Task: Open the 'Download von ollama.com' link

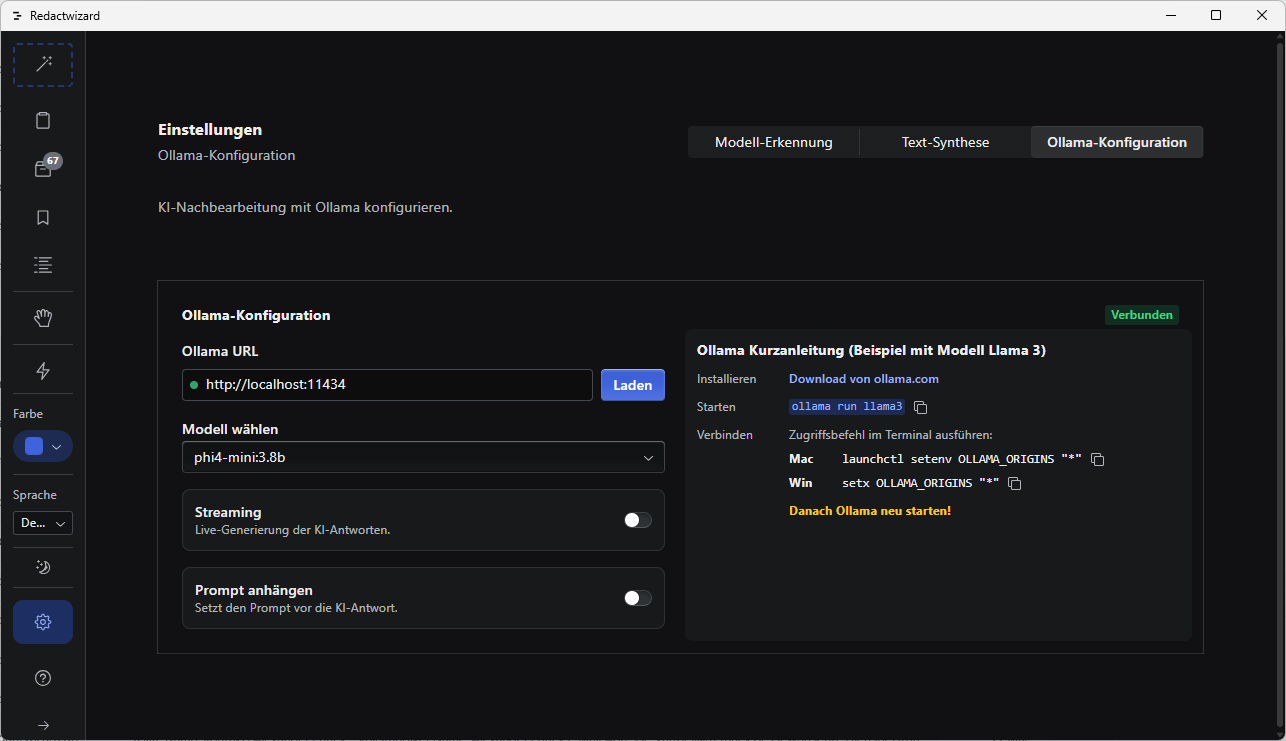Action: 864,379
